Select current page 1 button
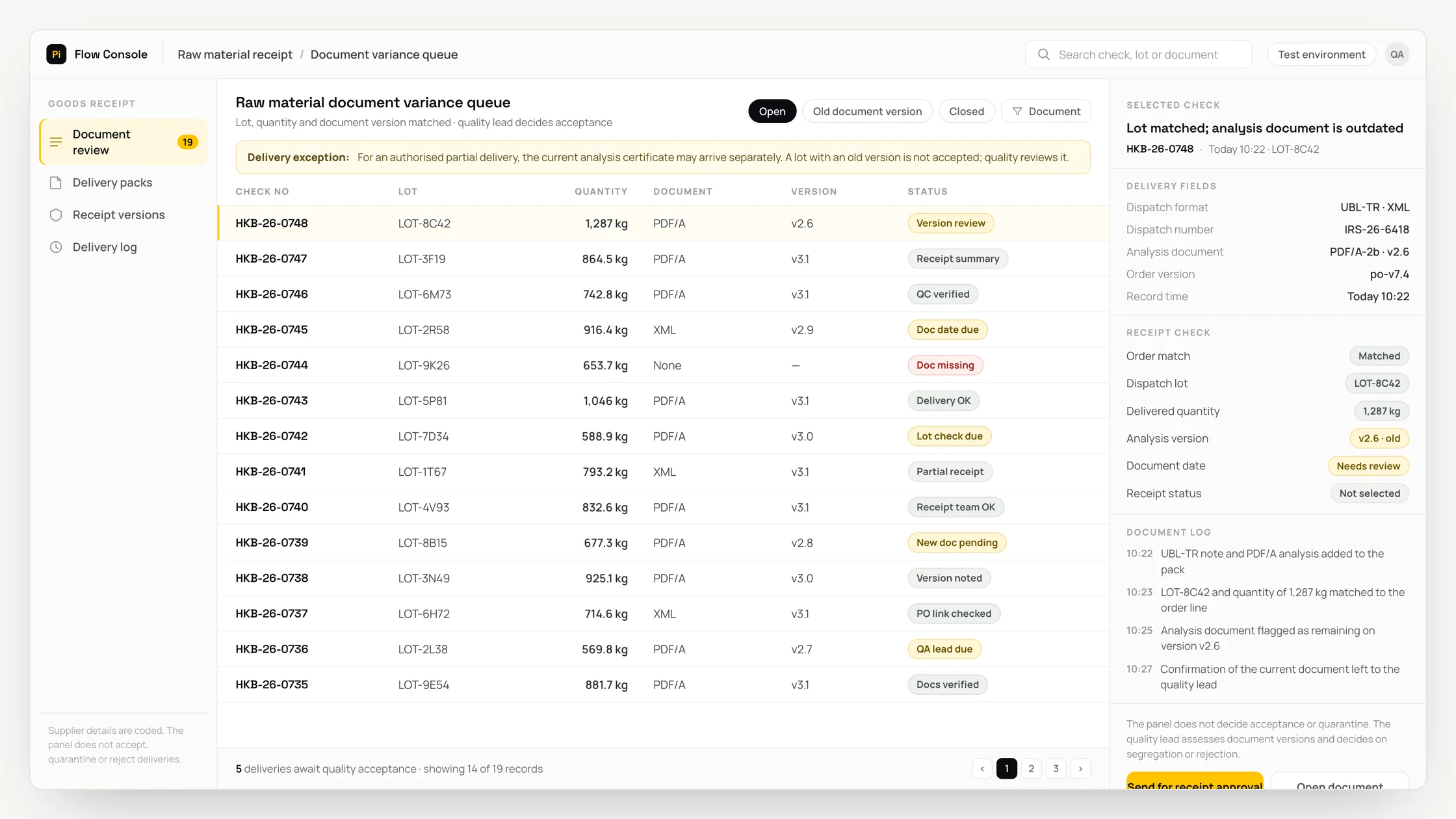Screen dimensions: 1456x819 (x=1007, y=768)
